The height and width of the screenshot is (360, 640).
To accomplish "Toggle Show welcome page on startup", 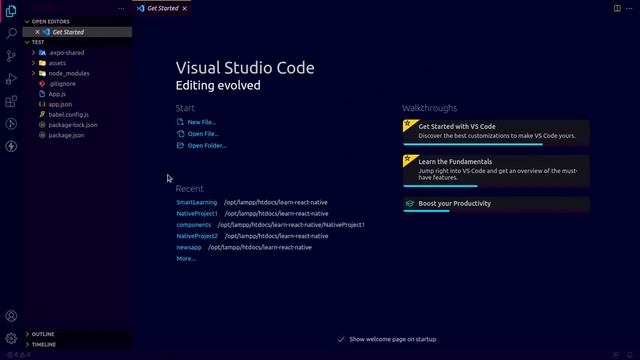I will click(x=341, y=339).
